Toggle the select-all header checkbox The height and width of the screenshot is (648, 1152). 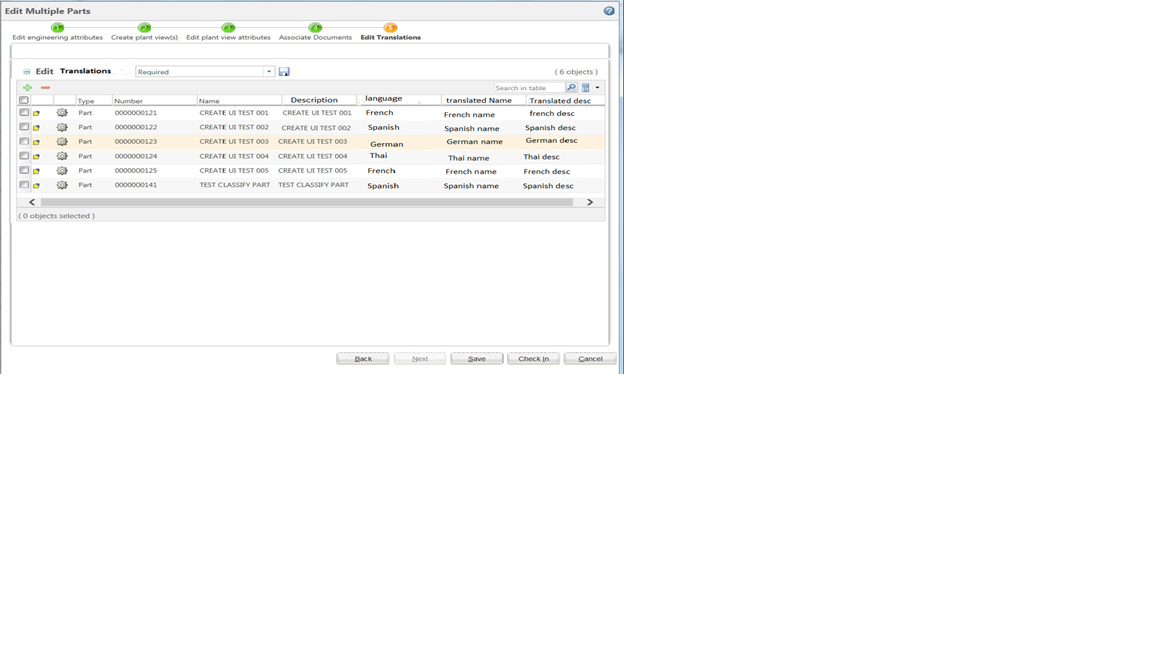click(24, 100)
